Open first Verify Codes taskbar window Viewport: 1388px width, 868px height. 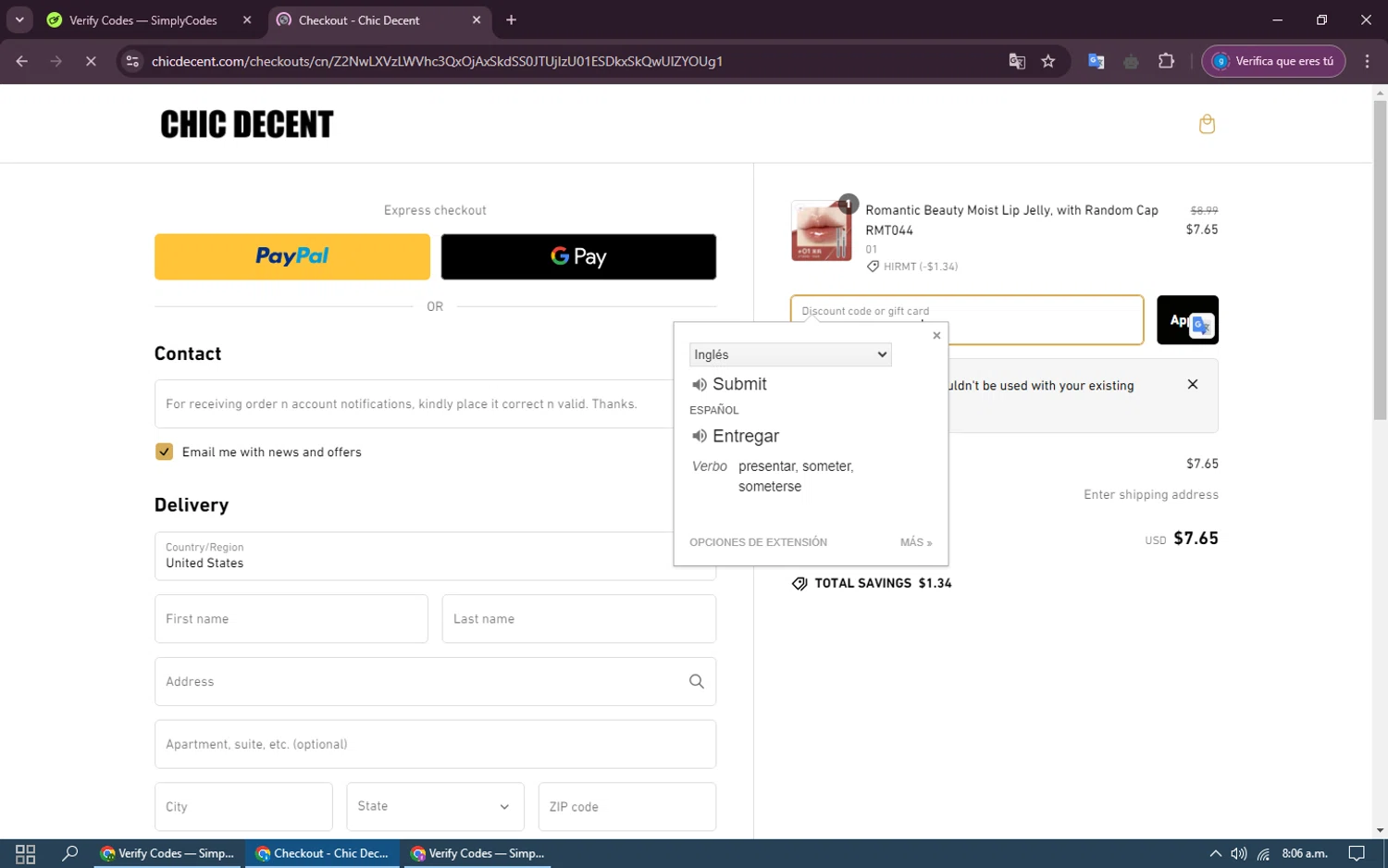point(168,853)
